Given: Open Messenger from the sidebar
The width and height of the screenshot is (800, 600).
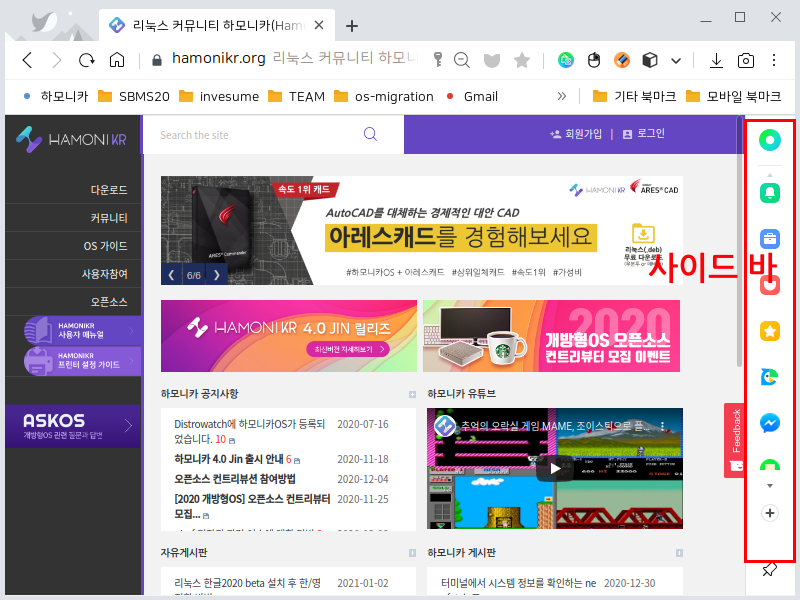Looking at the screenshot, I should [x=770, y=423].
